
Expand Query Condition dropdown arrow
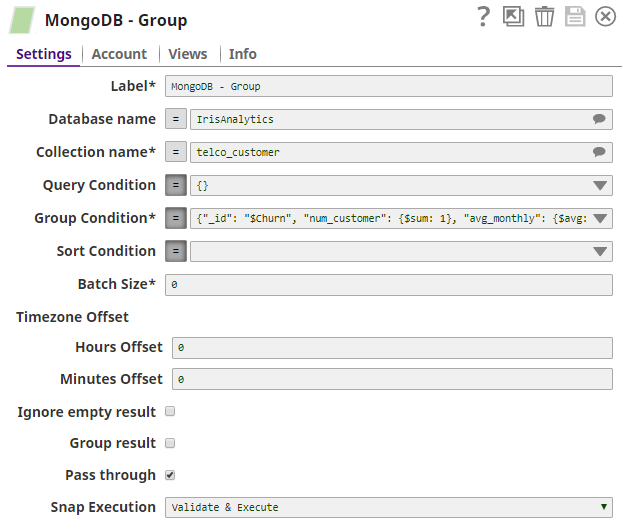click(600, 185)
